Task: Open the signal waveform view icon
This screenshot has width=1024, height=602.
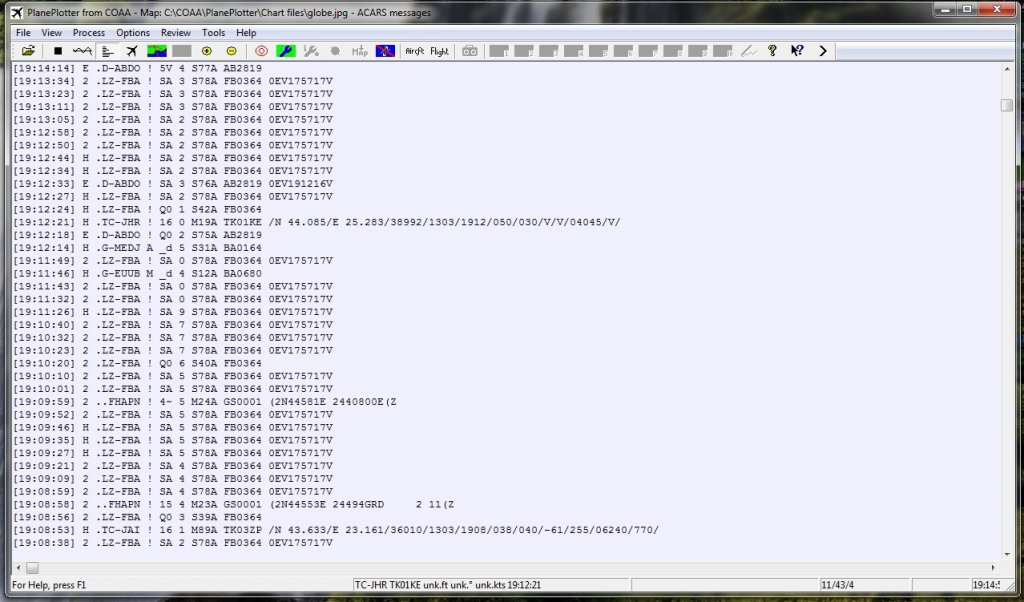Action: click(82, 51)
